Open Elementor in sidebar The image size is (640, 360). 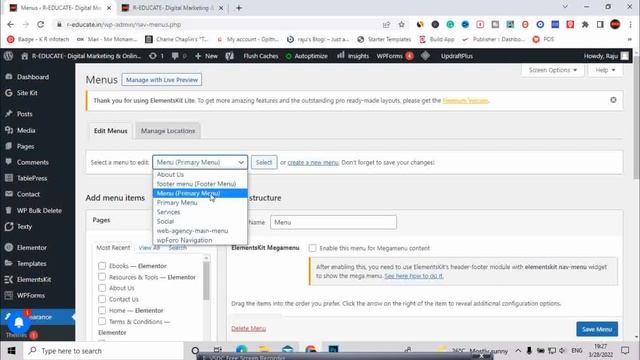tap(31, 247)
